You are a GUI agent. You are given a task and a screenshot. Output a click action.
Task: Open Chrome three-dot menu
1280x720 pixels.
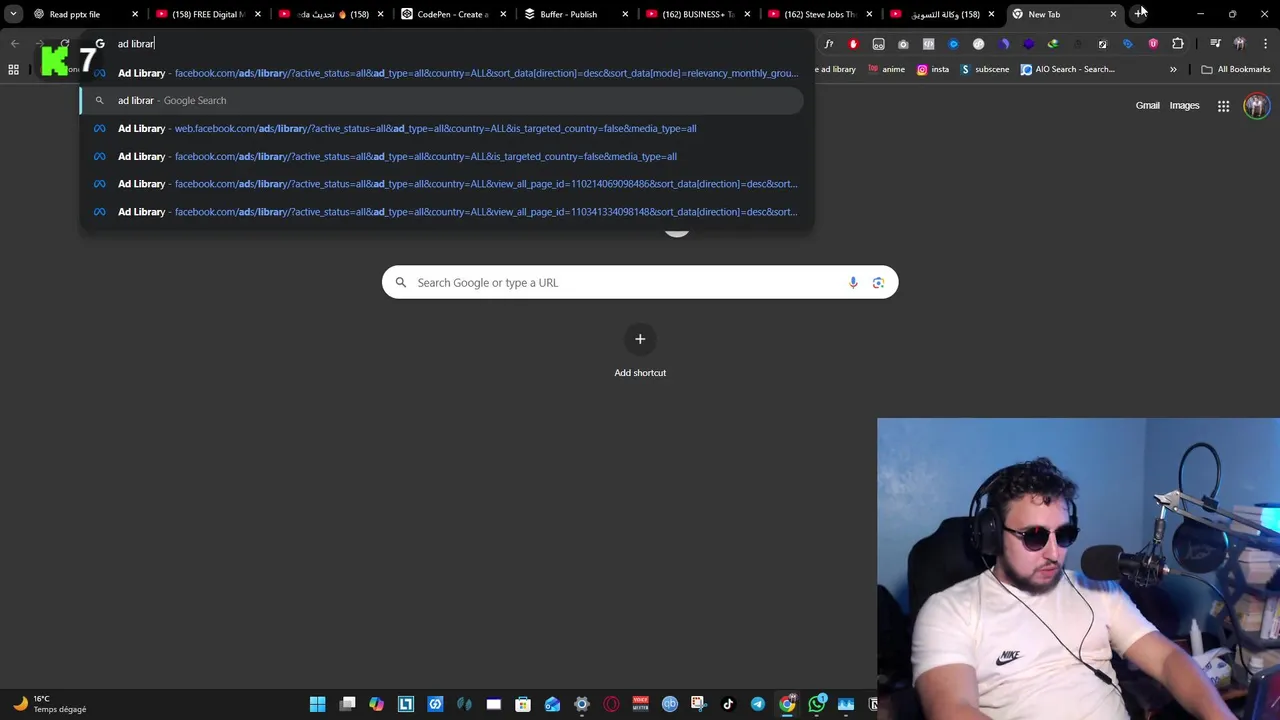point(1265,44)
